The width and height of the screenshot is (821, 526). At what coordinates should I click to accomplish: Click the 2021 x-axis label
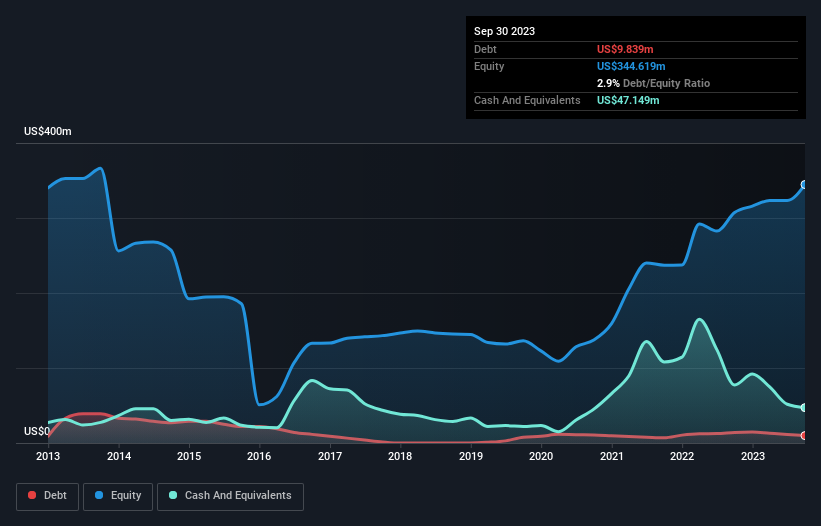click(x=612, y=456)
